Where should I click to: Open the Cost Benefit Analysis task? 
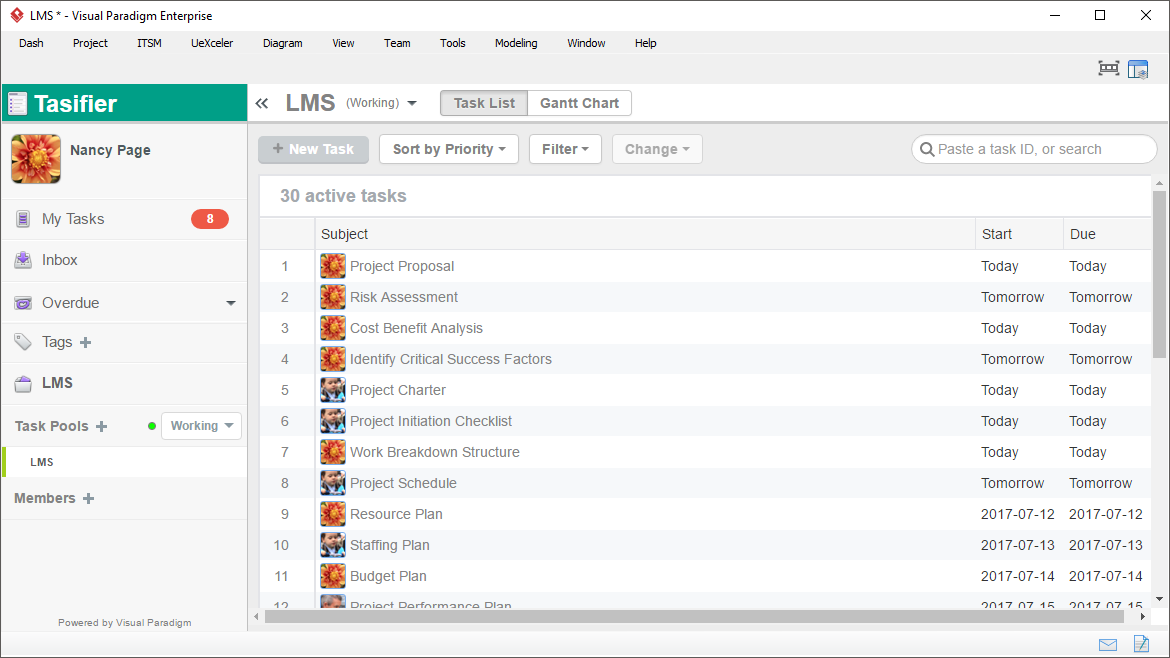[416, 328]
